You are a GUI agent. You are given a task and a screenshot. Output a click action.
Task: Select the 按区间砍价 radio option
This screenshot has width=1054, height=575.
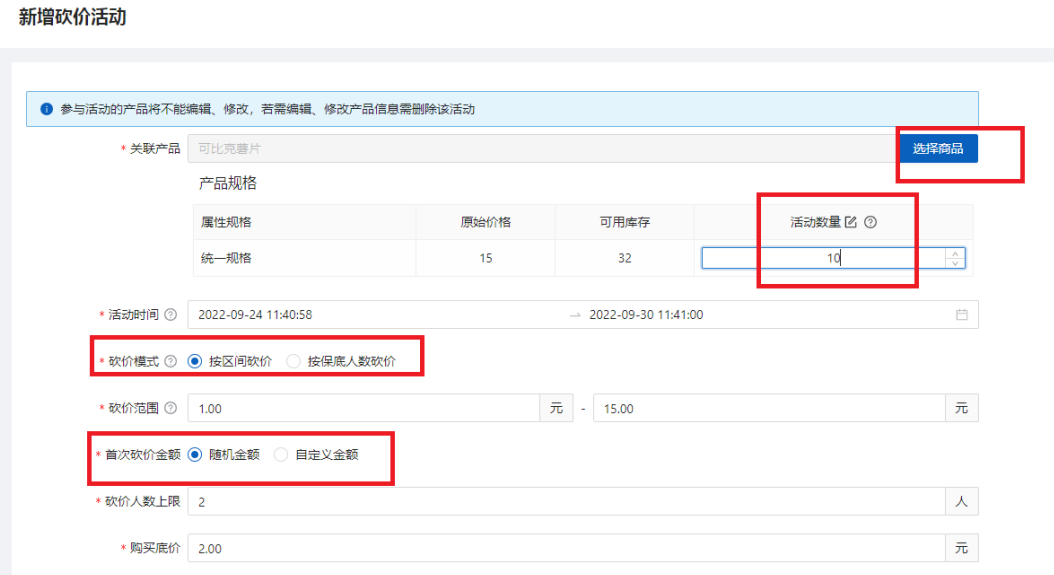click(195, 361)
